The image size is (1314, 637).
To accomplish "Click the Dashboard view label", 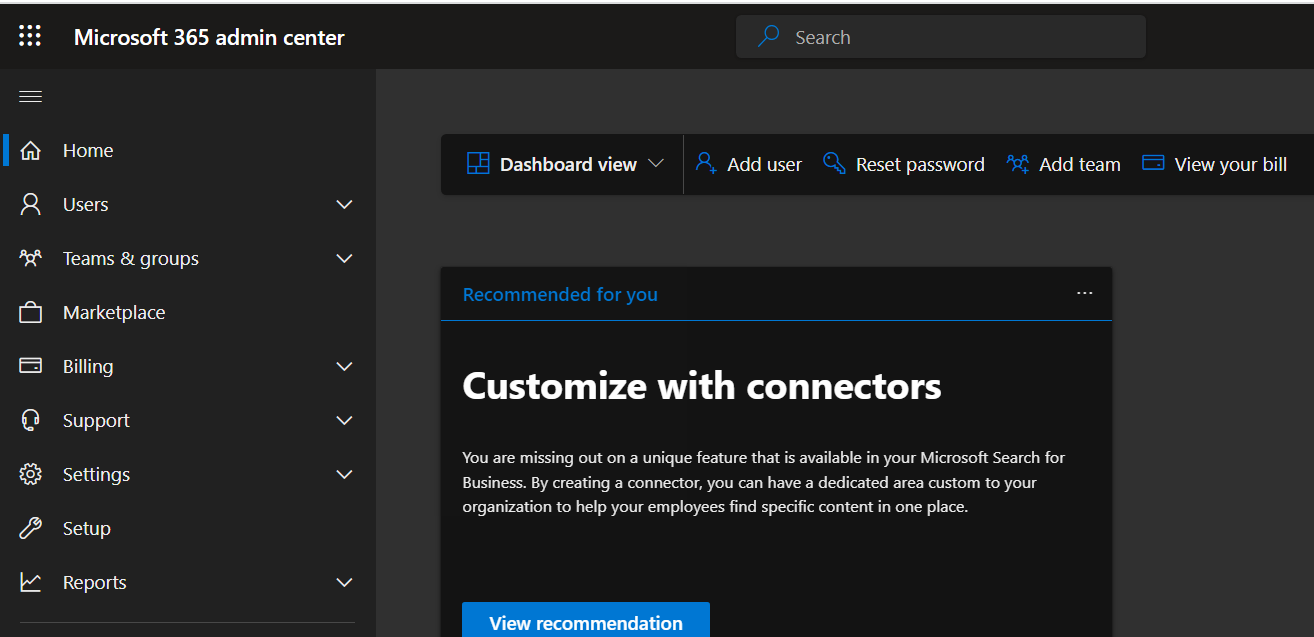I will click(568, 165).
